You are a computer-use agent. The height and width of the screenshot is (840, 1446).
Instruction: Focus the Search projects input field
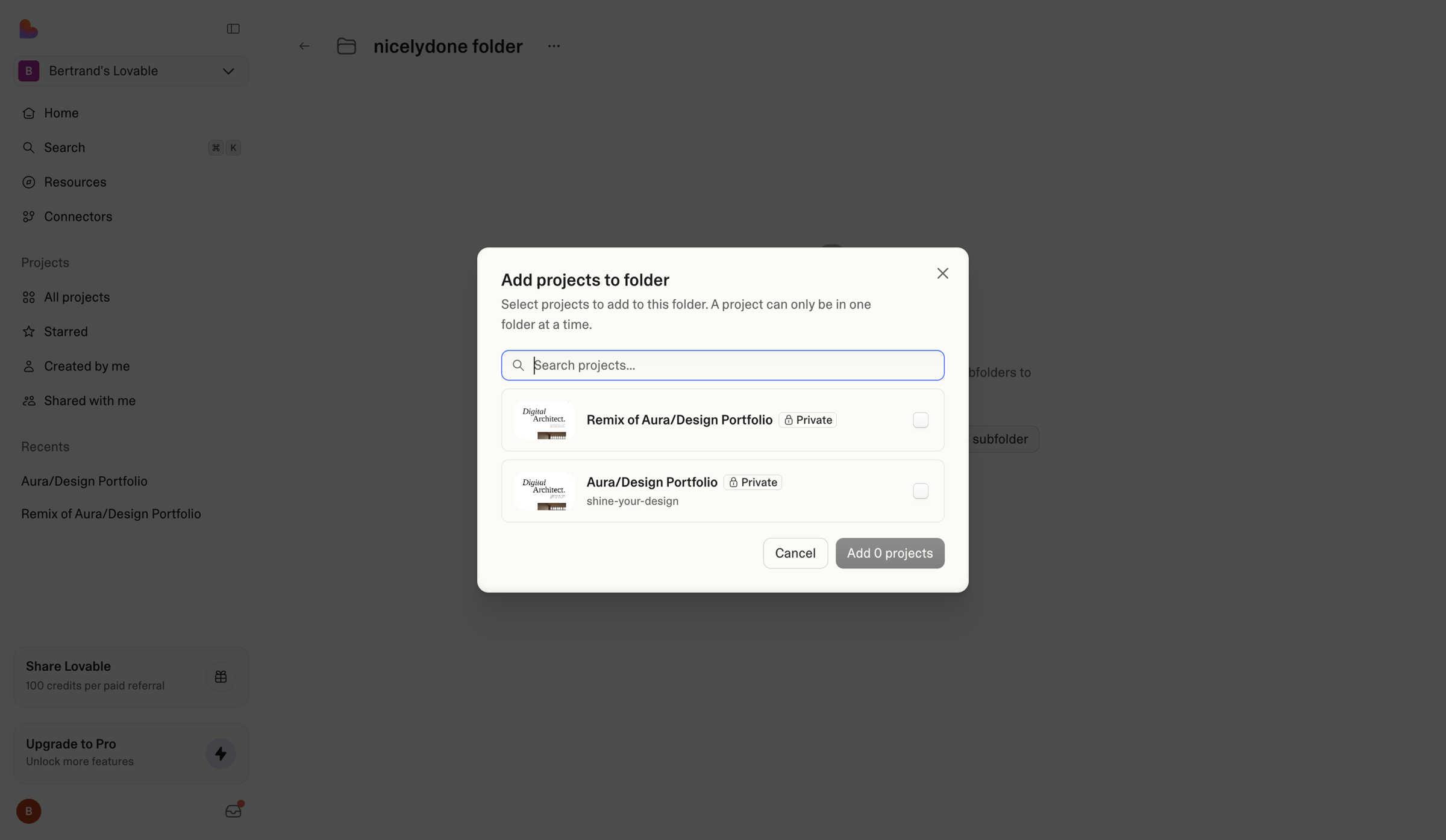(722, 365)
